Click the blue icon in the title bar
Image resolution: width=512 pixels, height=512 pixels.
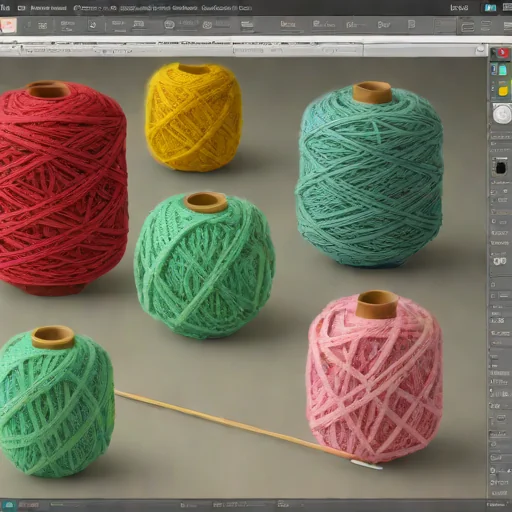(x=491, y=8)
